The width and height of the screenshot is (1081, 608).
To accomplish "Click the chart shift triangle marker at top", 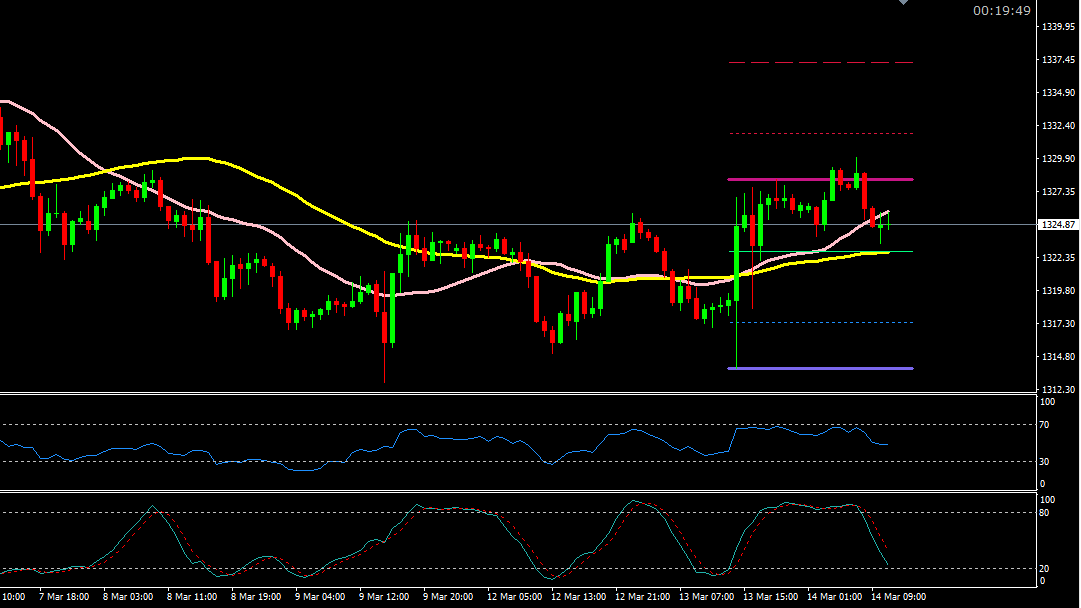I will (x=904, y=3).
